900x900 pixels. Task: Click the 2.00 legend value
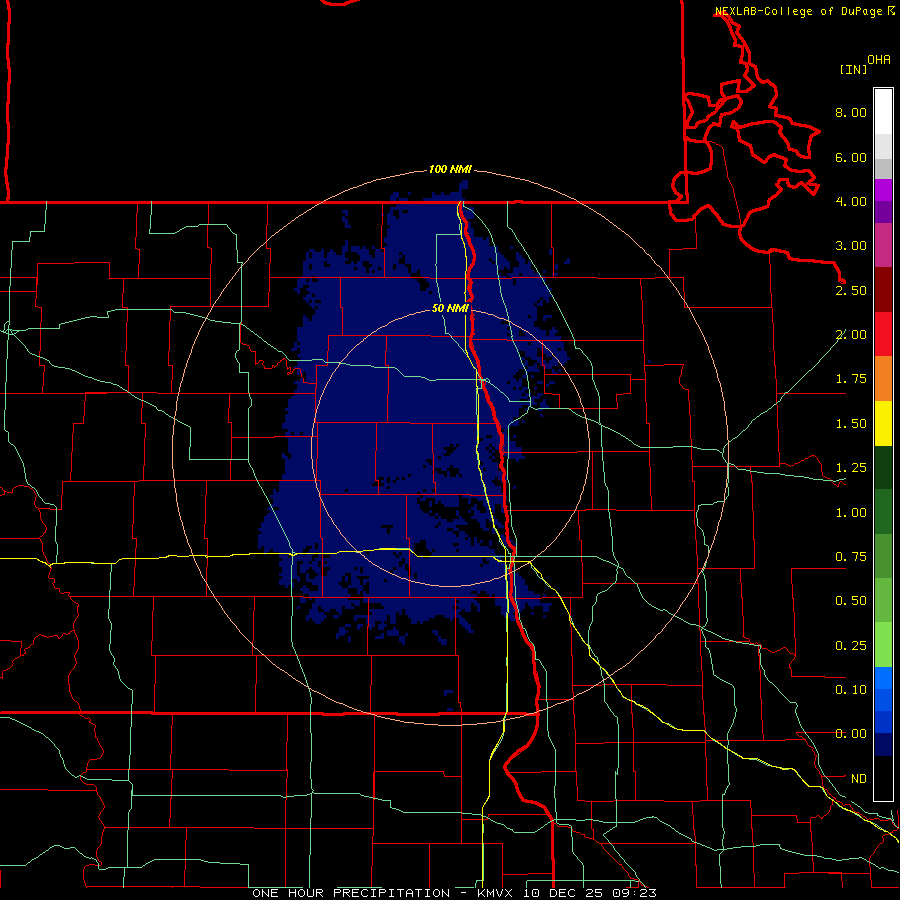[x=851, y=335]
